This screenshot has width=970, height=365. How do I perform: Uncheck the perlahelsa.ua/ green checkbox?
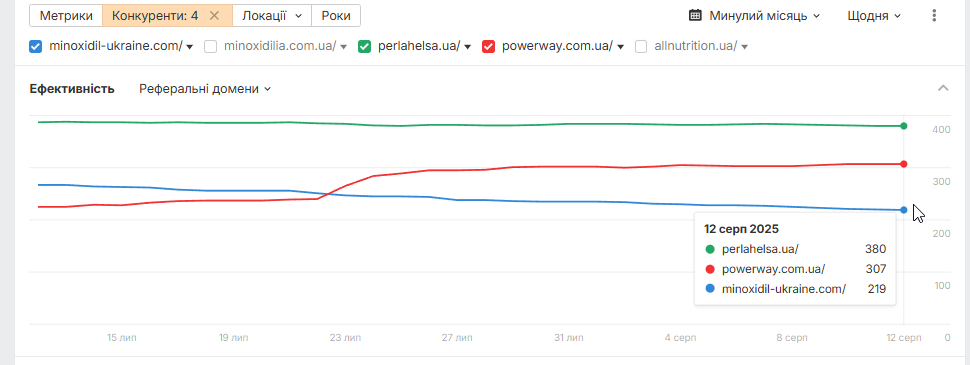(364, 46)
